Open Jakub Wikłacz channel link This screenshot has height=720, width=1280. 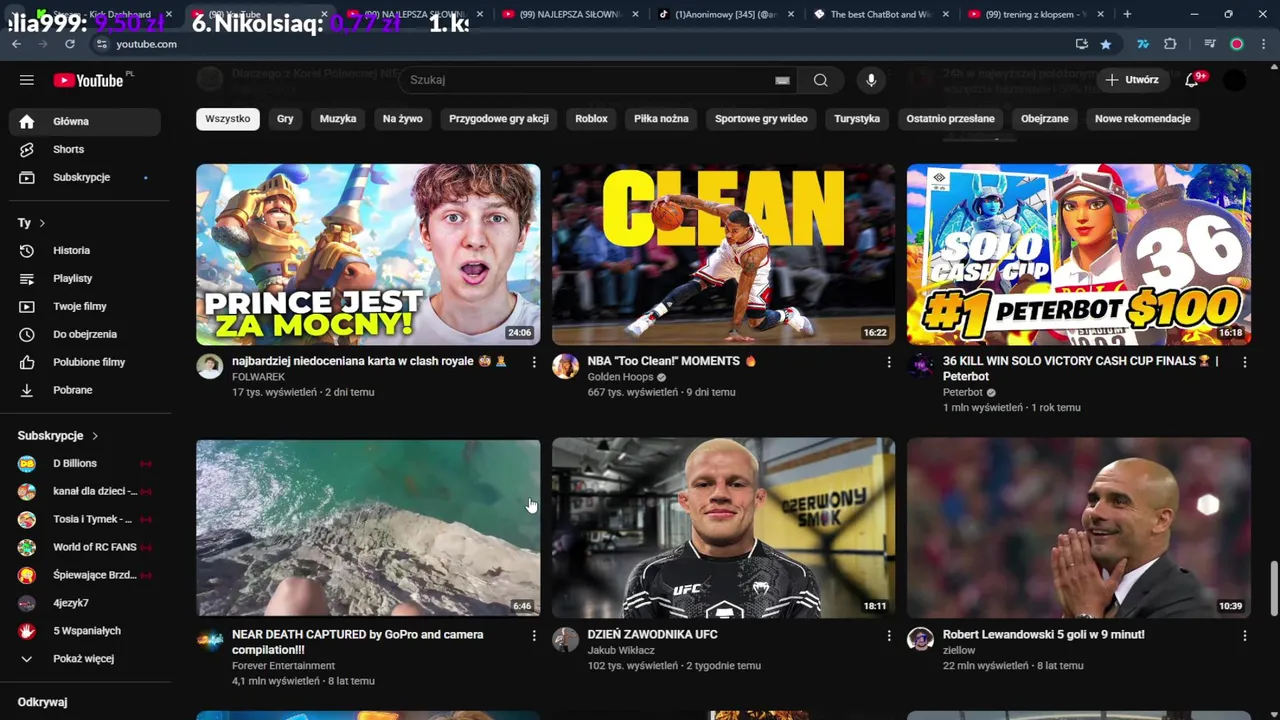[621, 650]
